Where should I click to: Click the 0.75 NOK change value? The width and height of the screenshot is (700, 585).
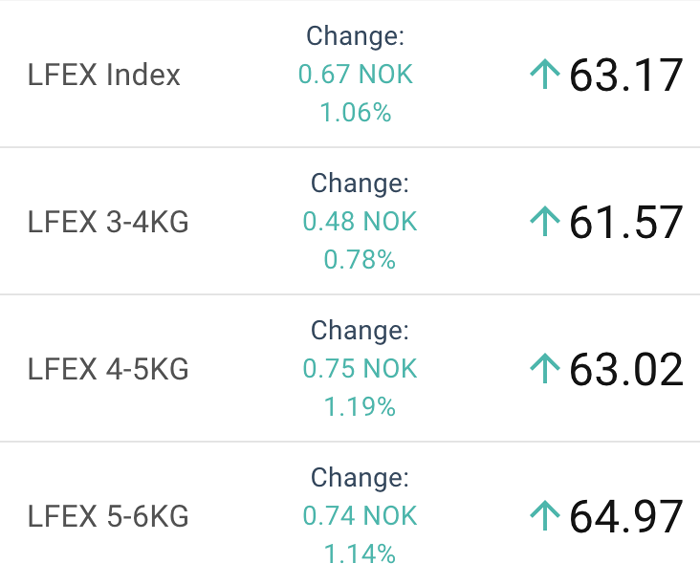(x=360, y=369)
